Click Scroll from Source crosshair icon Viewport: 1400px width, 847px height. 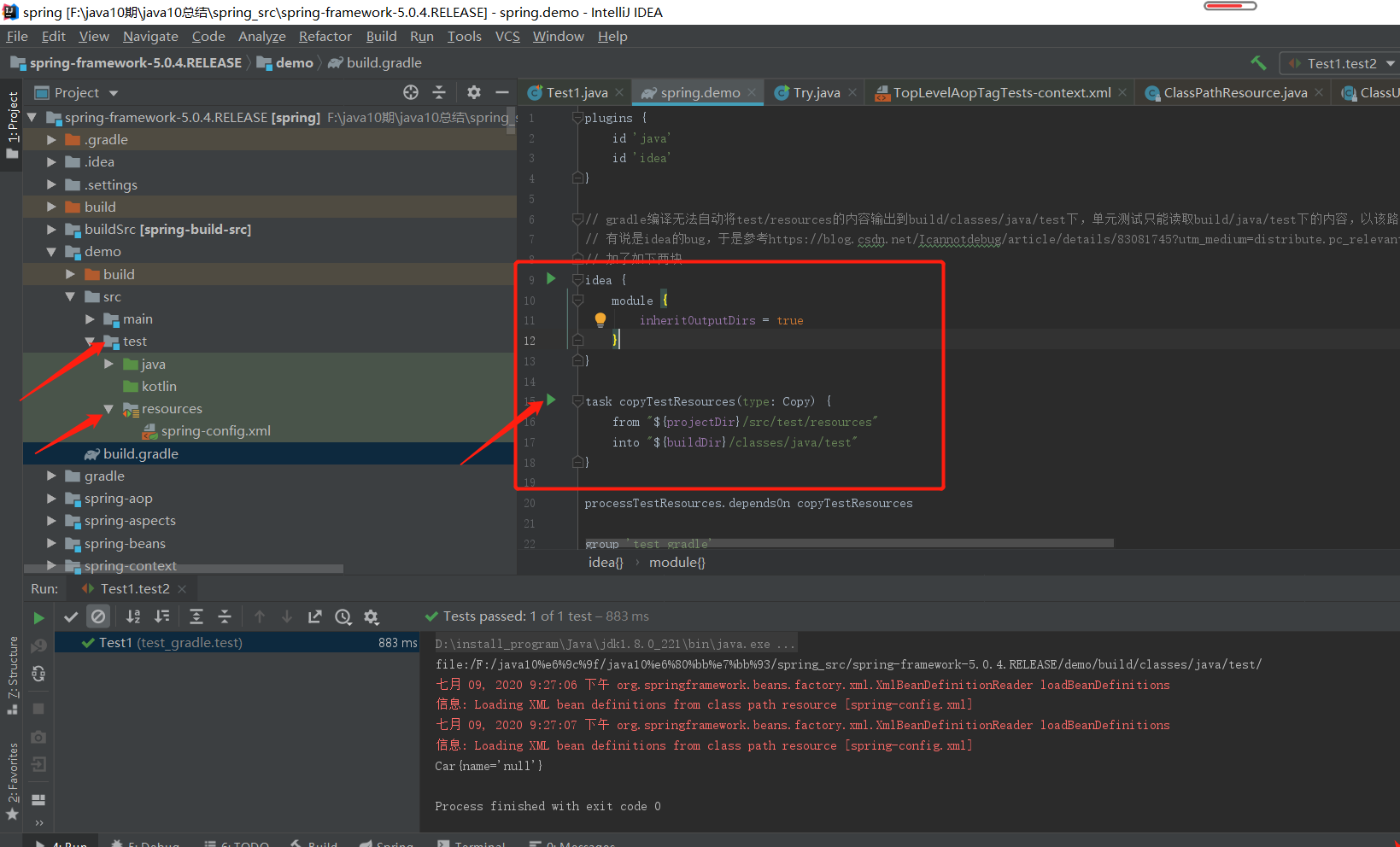pos(410,92)
